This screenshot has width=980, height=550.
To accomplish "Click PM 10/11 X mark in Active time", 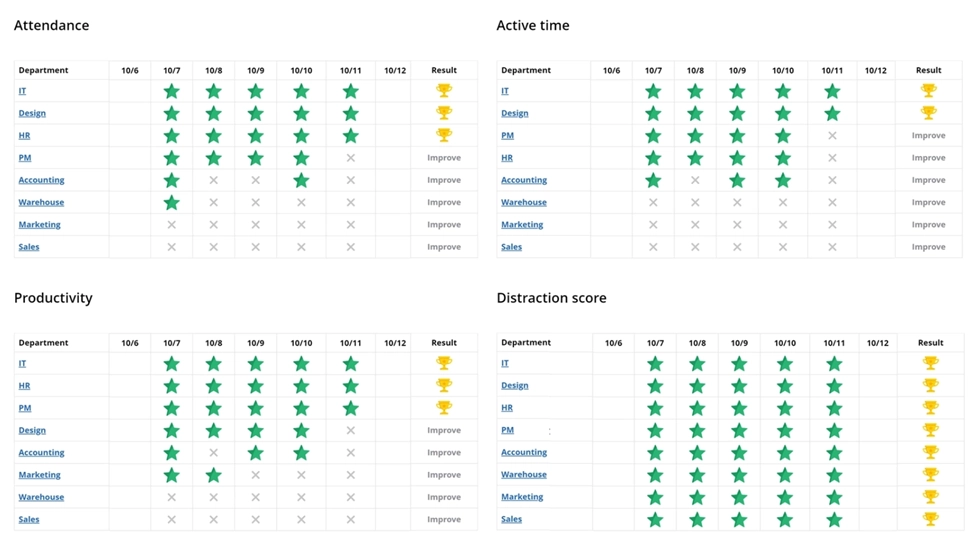I will pyautogui.click(x=832, y=136).
